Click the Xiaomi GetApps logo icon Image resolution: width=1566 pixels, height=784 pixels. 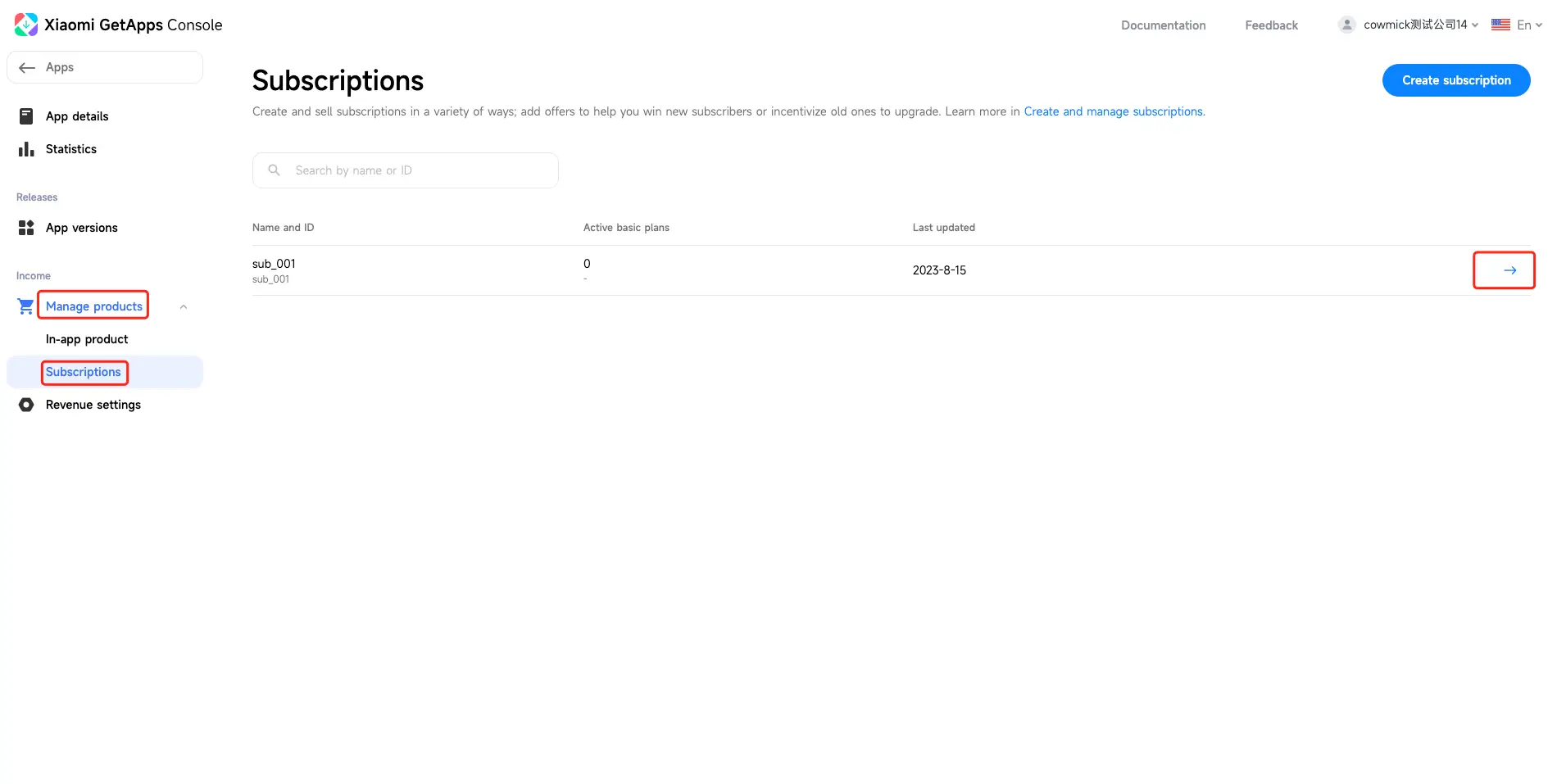[x=25, y=25]
